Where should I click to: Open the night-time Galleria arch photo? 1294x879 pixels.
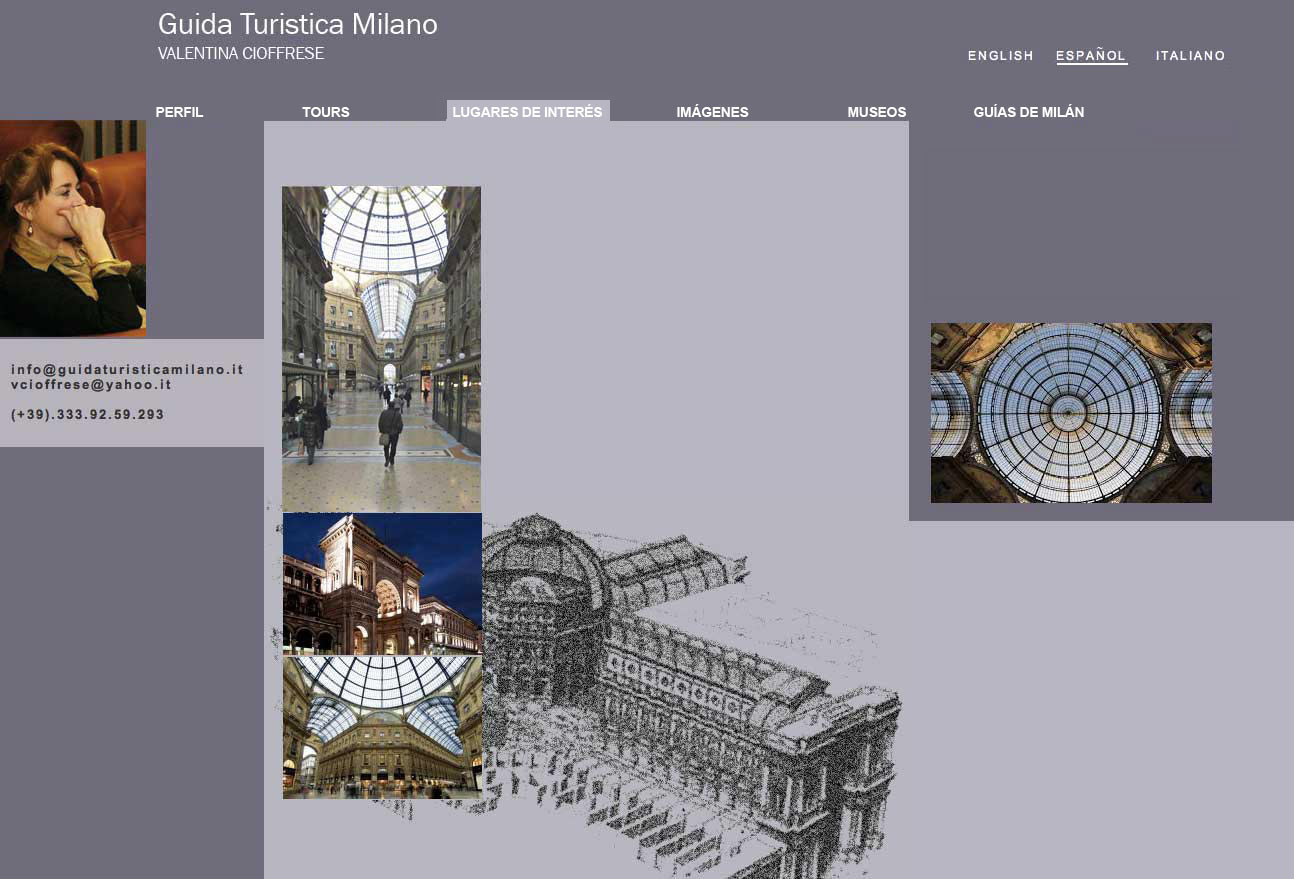pos(382,584)
